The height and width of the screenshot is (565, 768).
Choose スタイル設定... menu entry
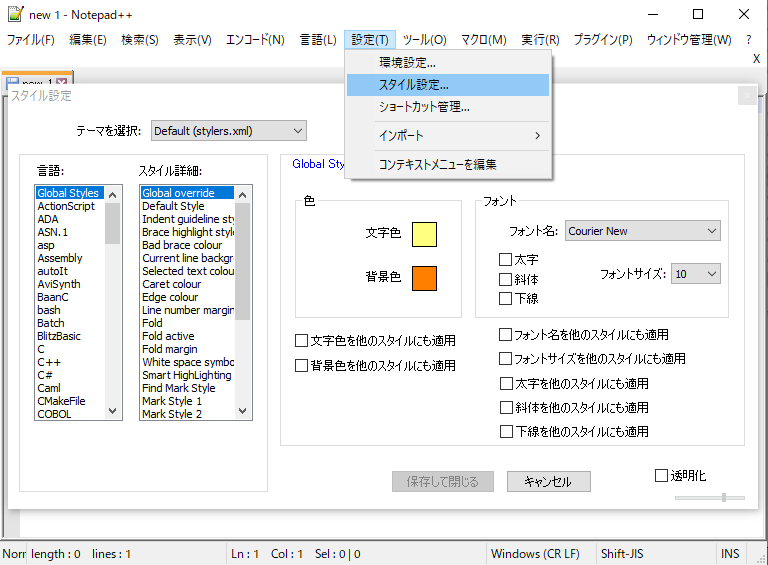448,85
